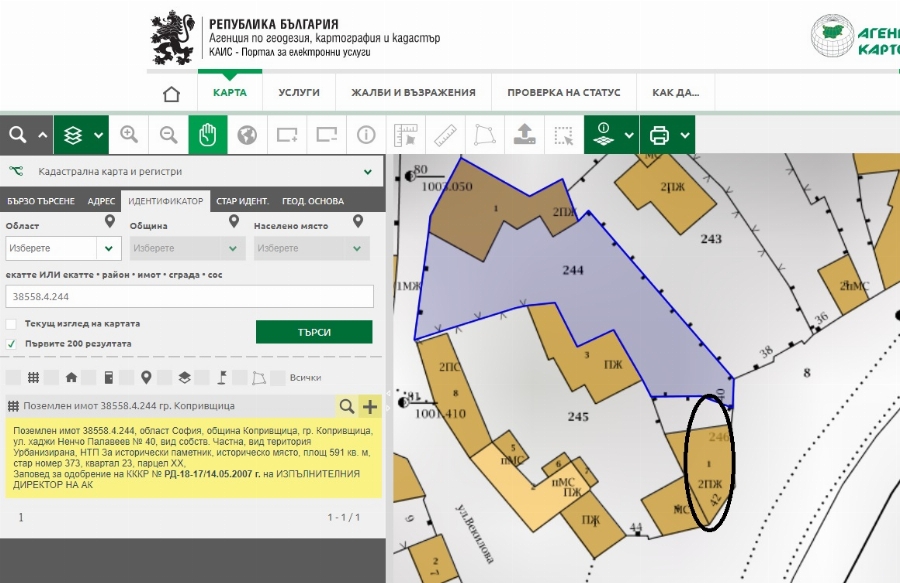Expand 'Кадастрална карта и регистри' dropdown
This screenshot has height=583, width=900.
(x=369, y=171)
